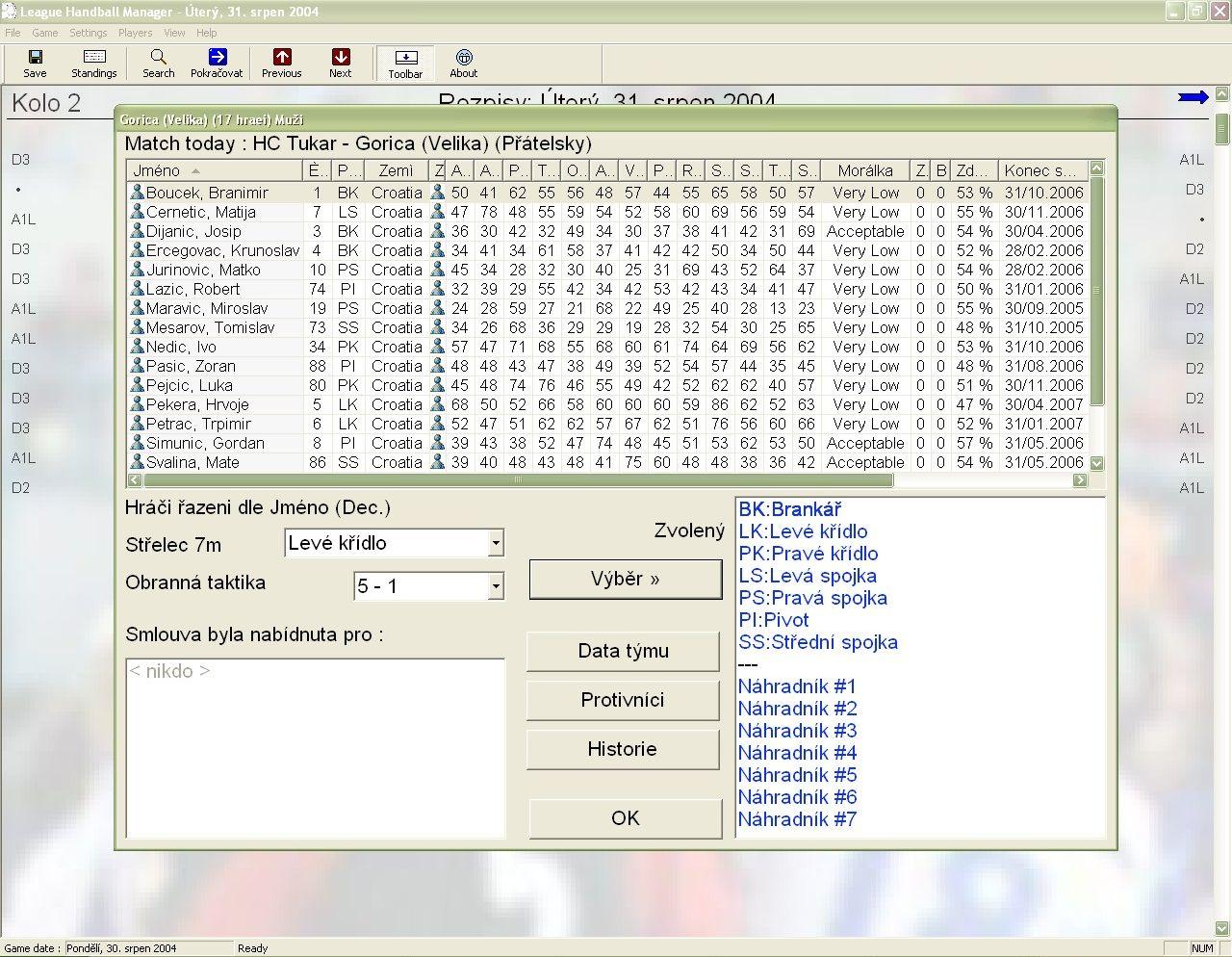
Task: Select LS:Levá spojka in lineup list
Action: point(808,576)
